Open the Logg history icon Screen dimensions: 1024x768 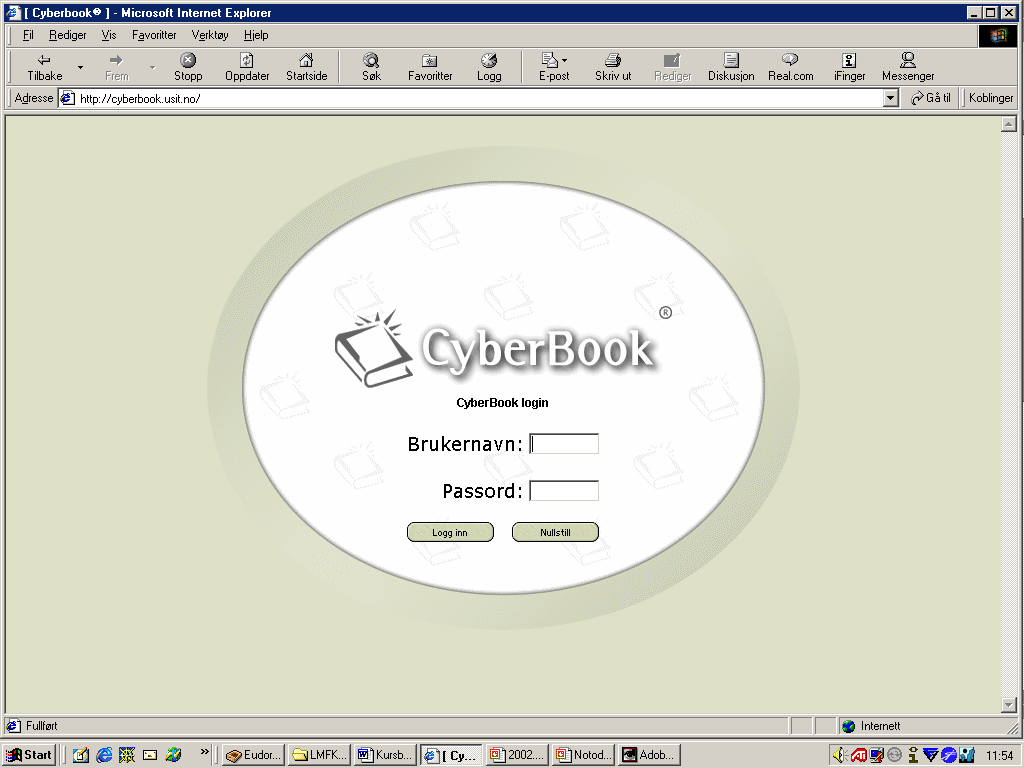(x=489, y=61)
